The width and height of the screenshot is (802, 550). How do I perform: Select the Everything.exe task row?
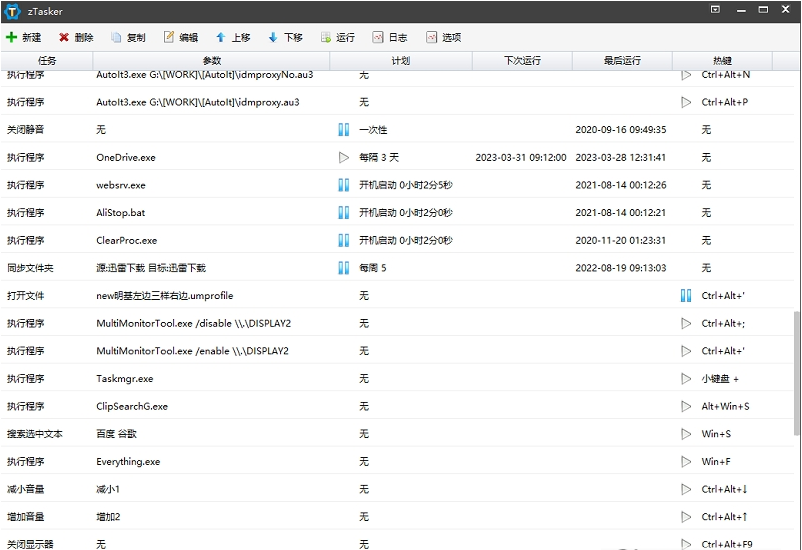[x=397, y=461]
